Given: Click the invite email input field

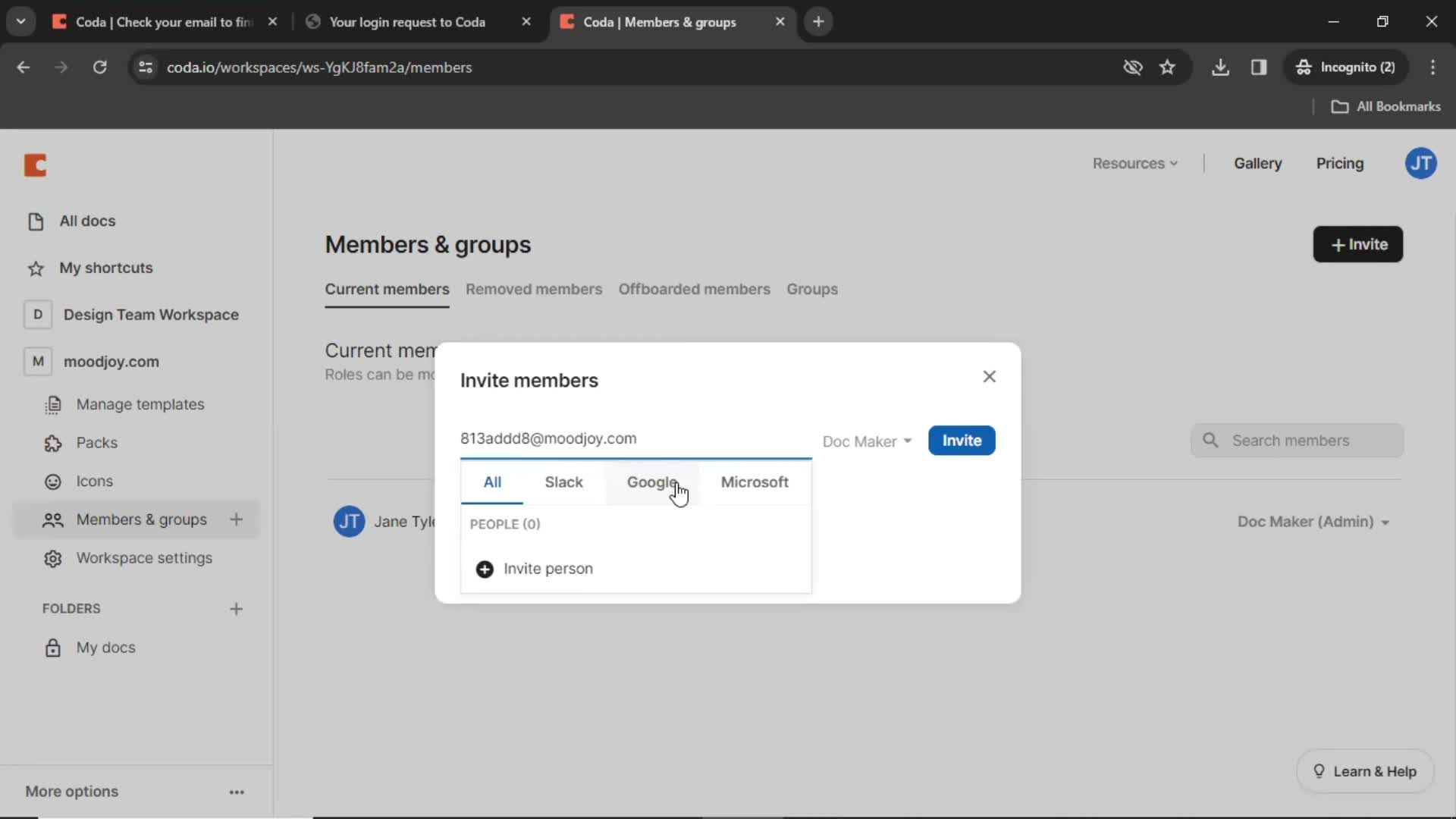Looking at the screenshot, I should pos(635,438).
